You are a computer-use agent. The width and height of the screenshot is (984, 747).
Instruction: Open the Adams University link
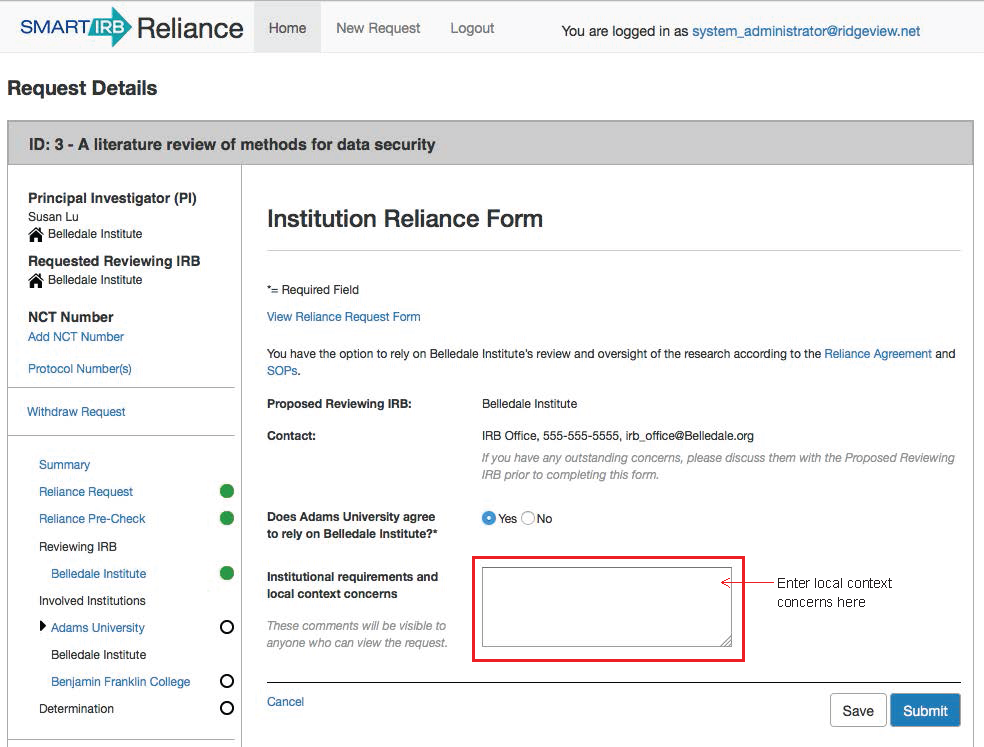pyautogui.click(x=98, y=627)
